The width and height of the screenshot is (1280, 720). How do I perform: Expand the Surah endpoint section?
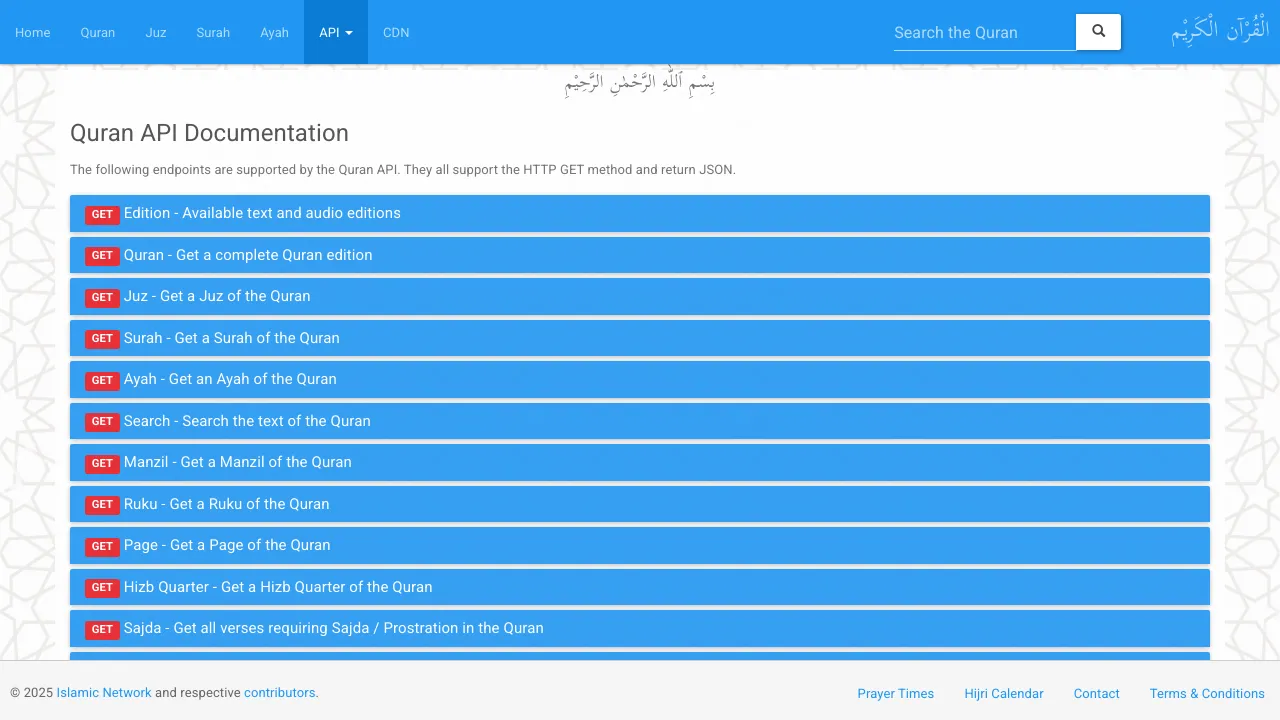point(640,338)
